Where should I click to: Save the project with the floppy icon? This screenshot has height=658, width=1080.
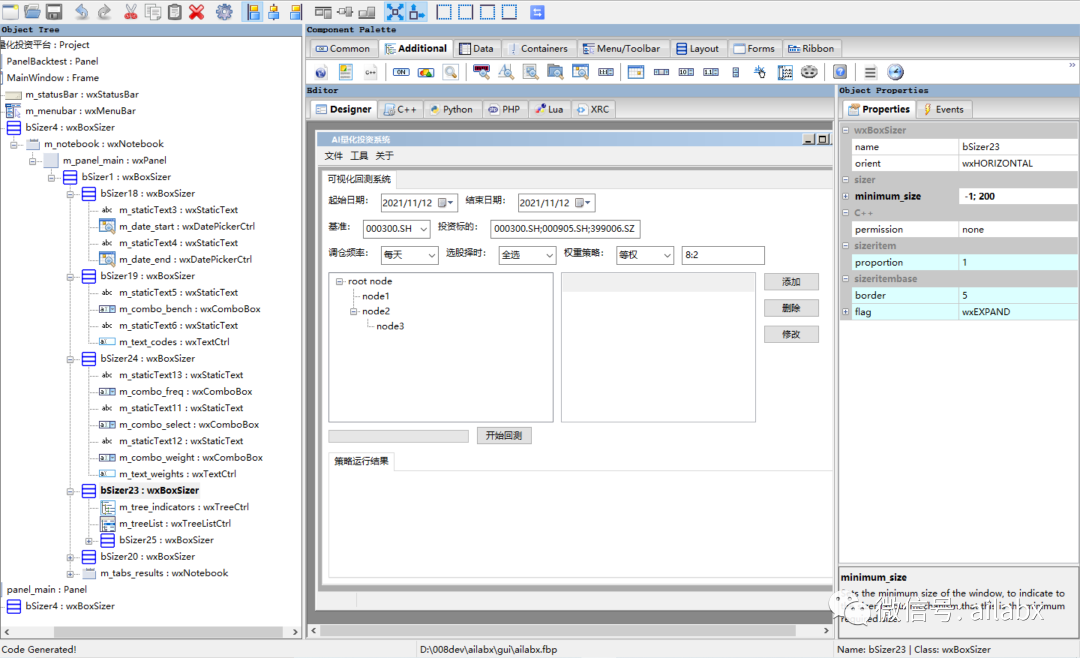(54, 11)
